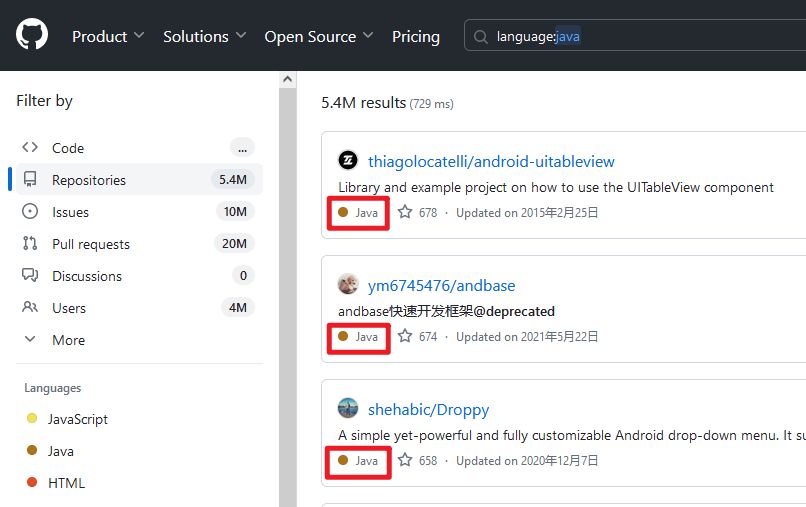Open ym6745476/andbase repository
This screenshot has height=507, width=806.
pyautogui.click(x=442, y=285)
